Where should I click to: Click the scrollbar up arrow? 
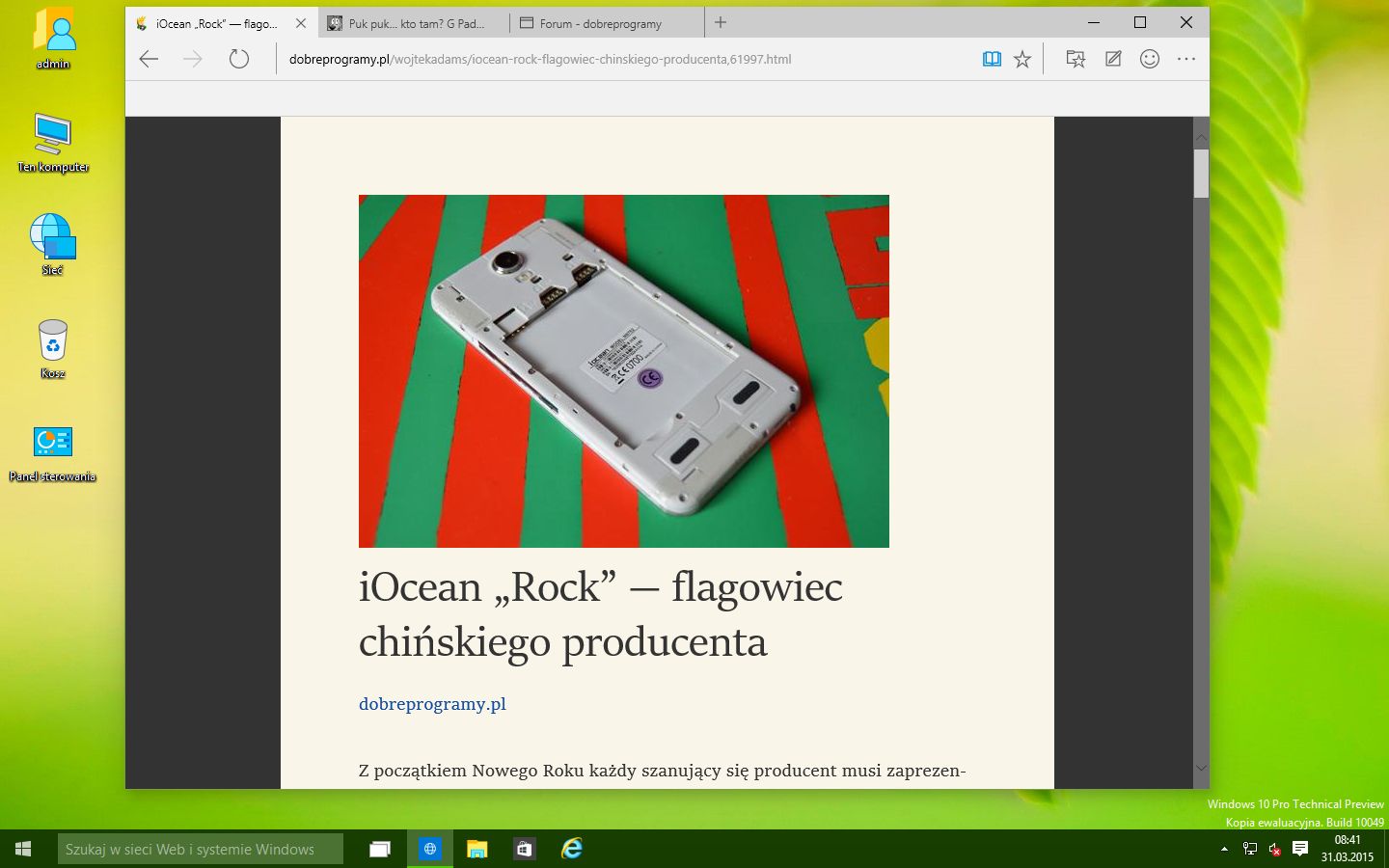(x=1201, y=138)
